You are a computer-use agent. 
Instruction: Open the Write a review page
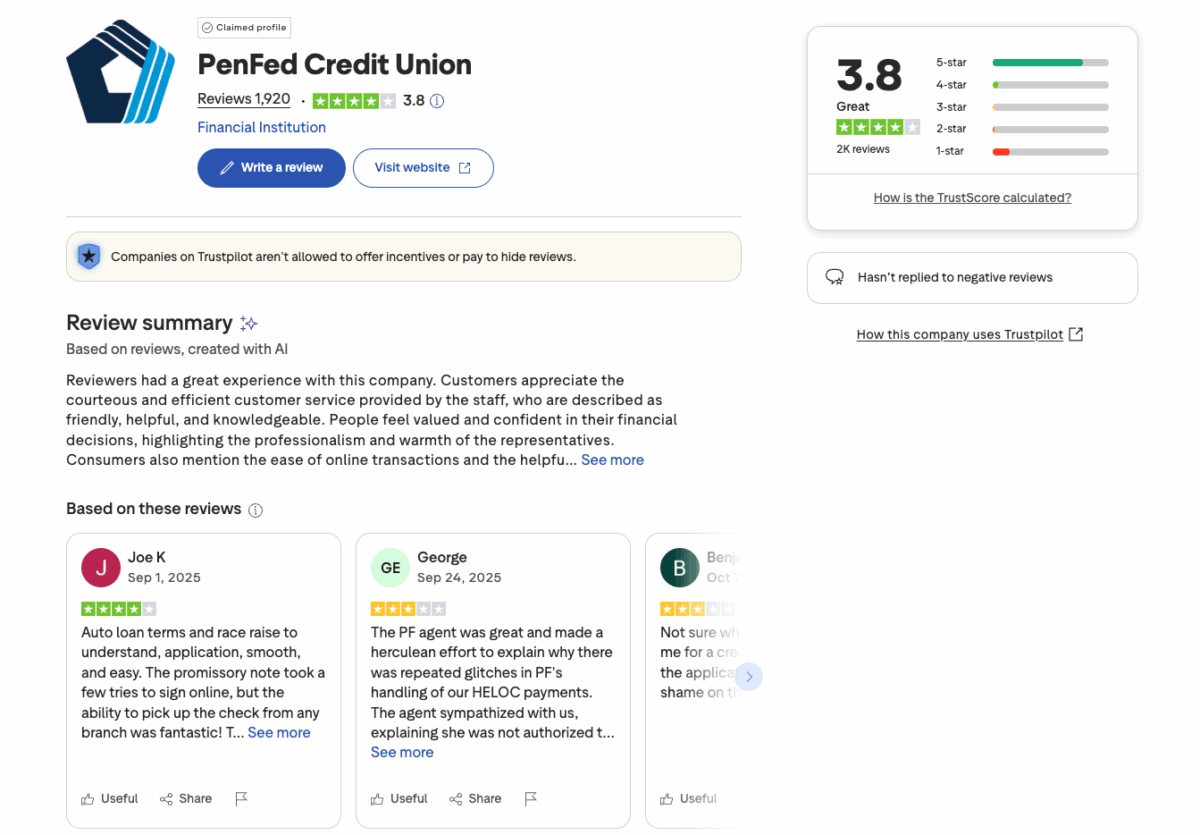coord(271,168)
